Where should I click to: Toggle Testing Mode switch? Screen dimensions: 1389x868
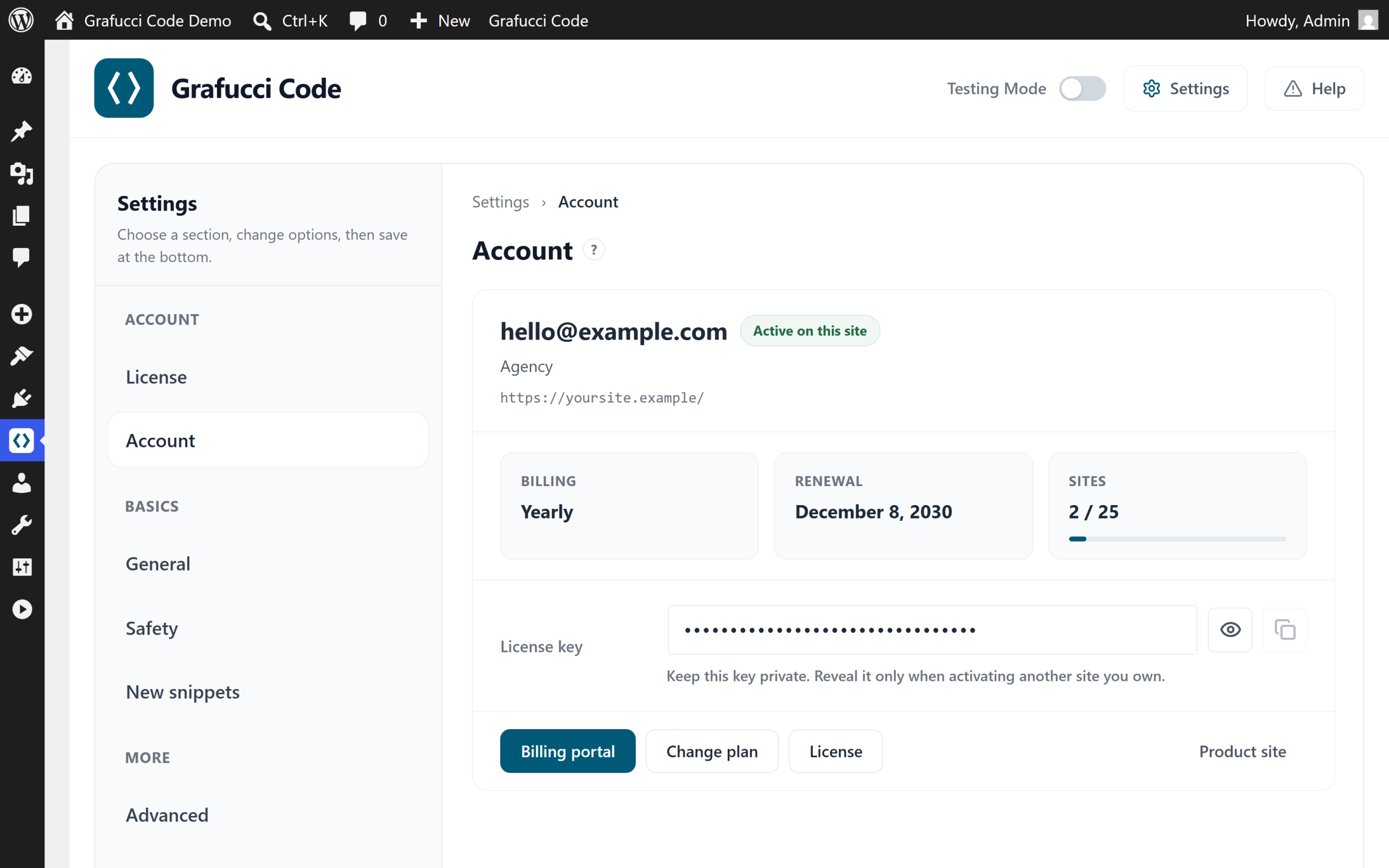click(1082, 88)
